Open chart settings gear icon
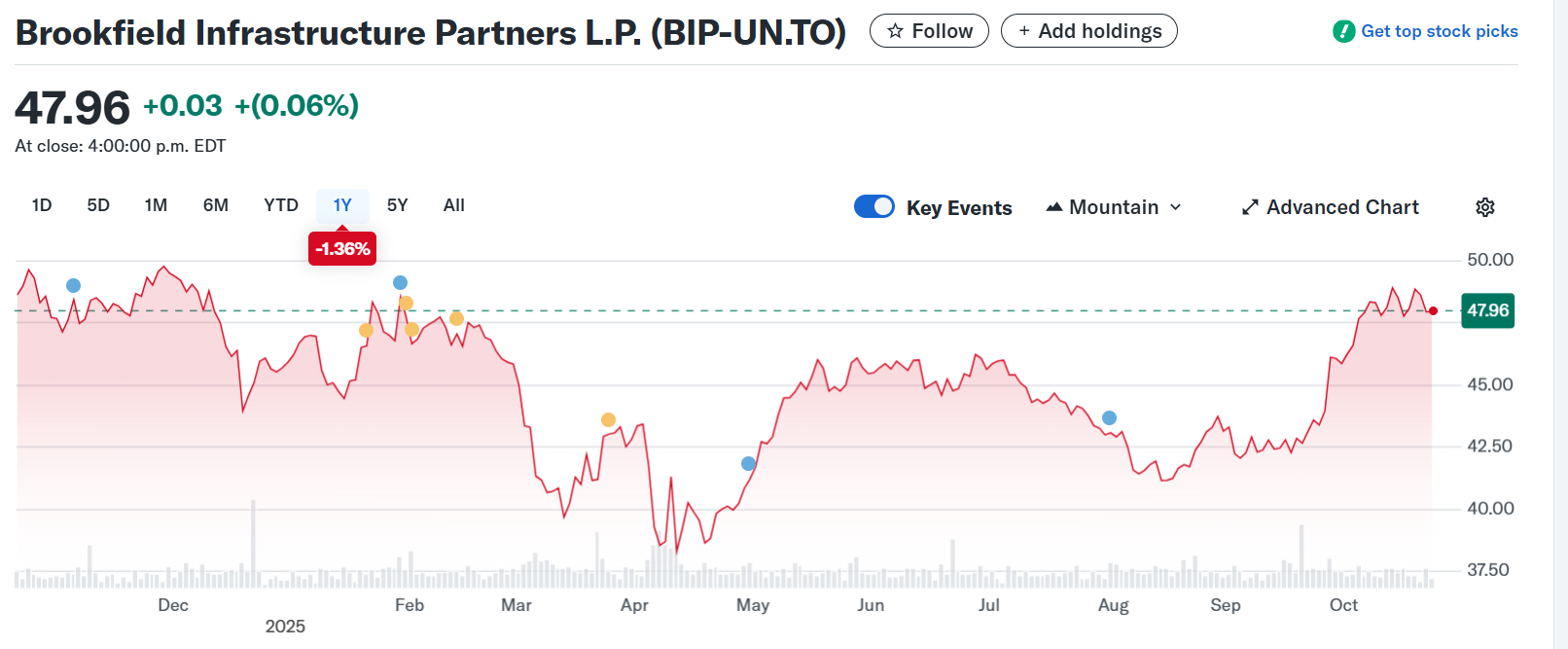This screenshot has height=649, width=1568. pos(1484,207)
